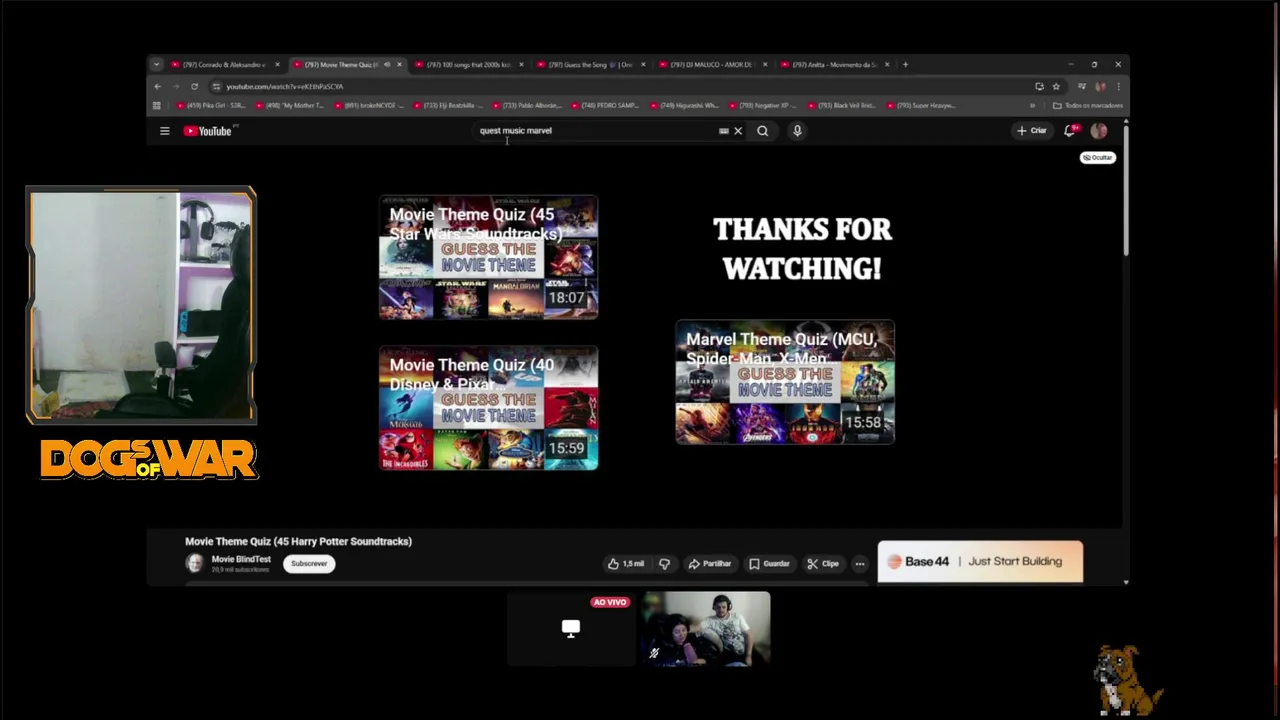Like the video with thumbs-up
This screenshot has width=1280, height=720.
[x=626, y=564]
